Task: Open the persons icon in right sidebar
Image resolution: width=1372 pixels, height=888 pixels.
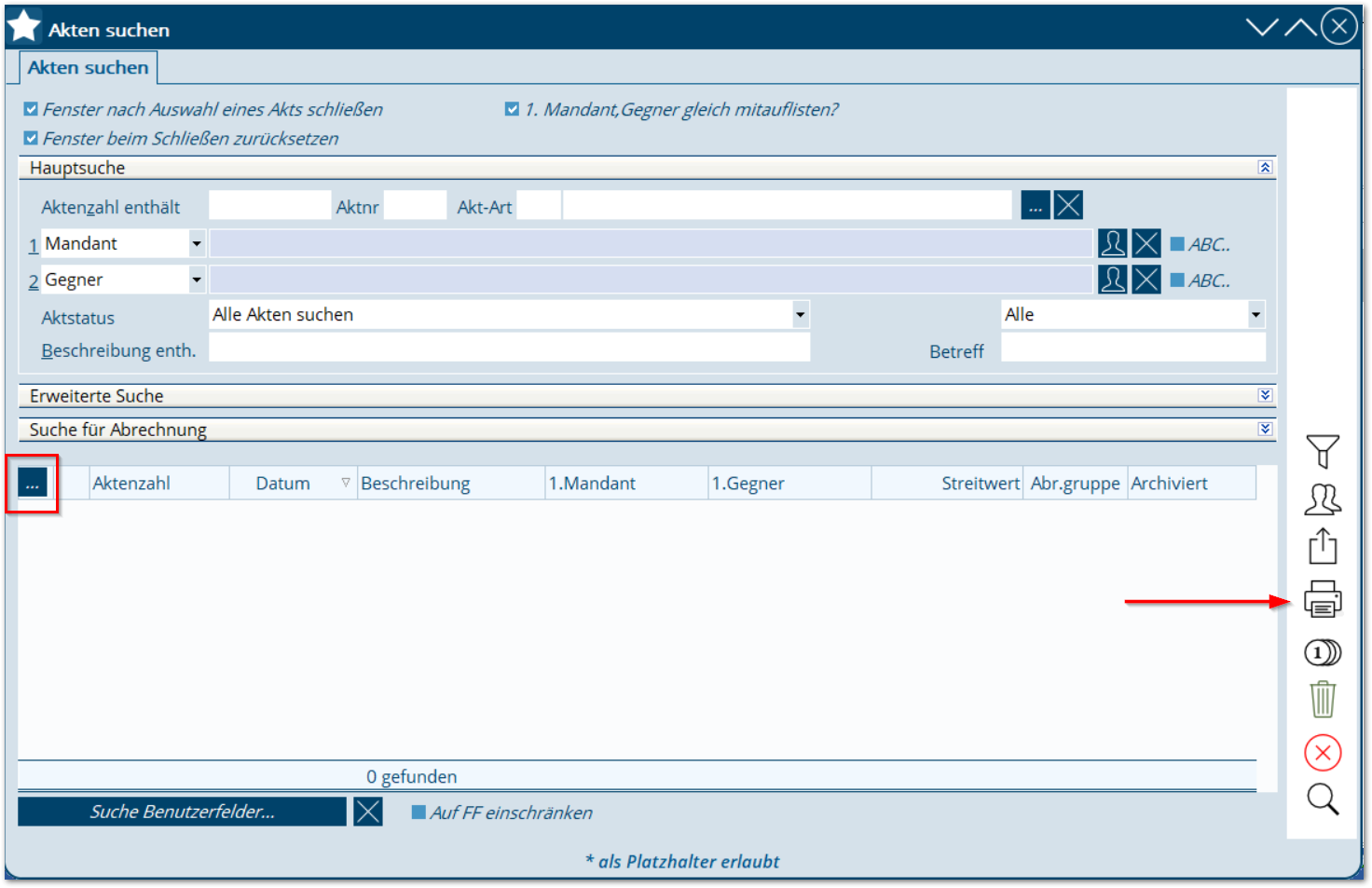Action: point(1322,499)
